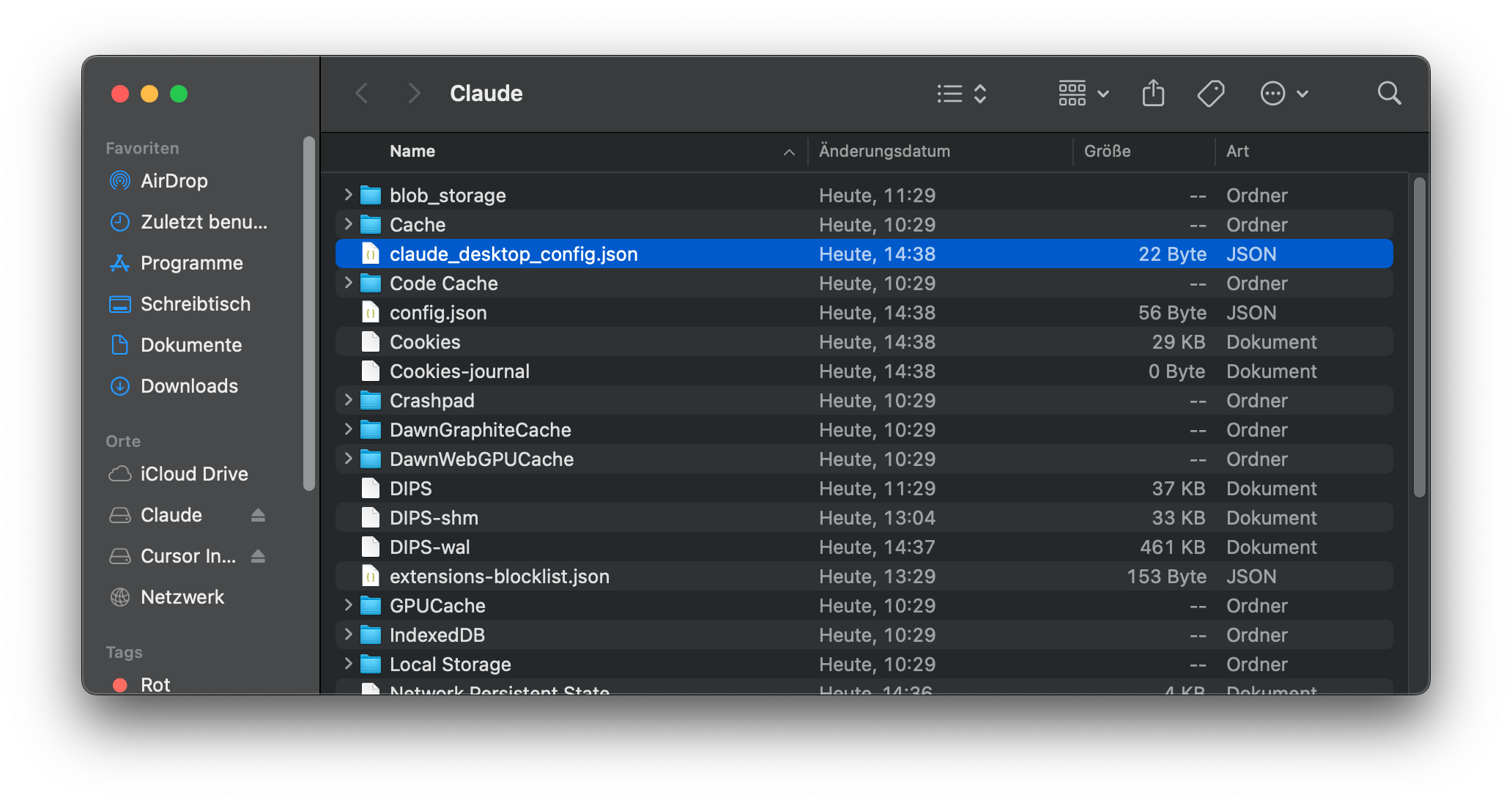1512x803 pixels.
Task: Go forward with the right arrow
Action: tap(414, 94)
